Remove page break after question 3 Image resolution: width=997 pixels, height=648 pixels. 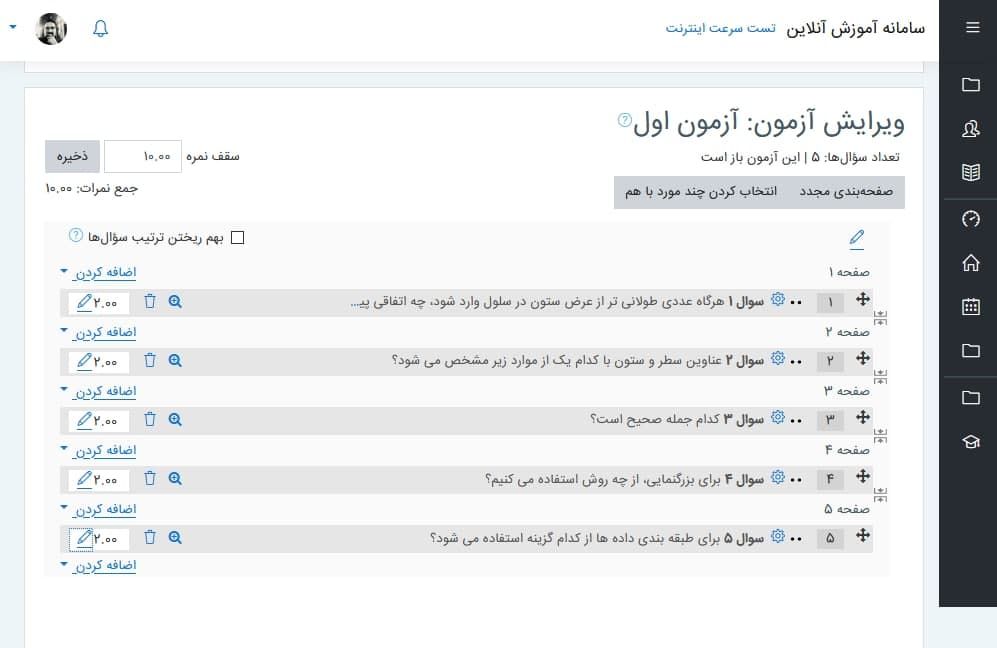tap(880, 436)
